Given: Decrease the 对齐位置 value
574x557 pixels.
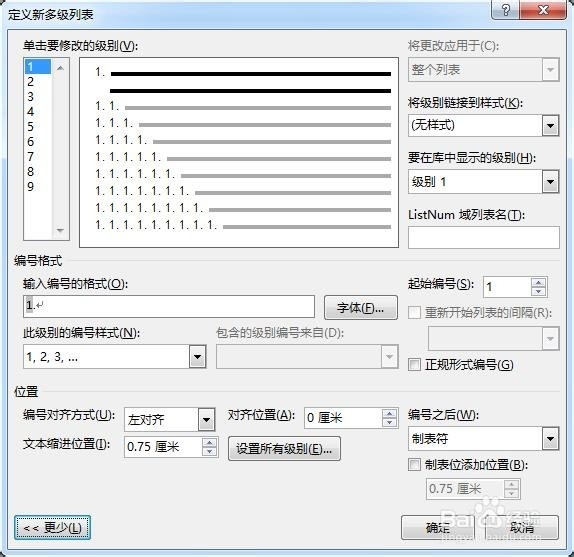Looking at the screenshot, I should pyautogui.click(x=390, y=423).
